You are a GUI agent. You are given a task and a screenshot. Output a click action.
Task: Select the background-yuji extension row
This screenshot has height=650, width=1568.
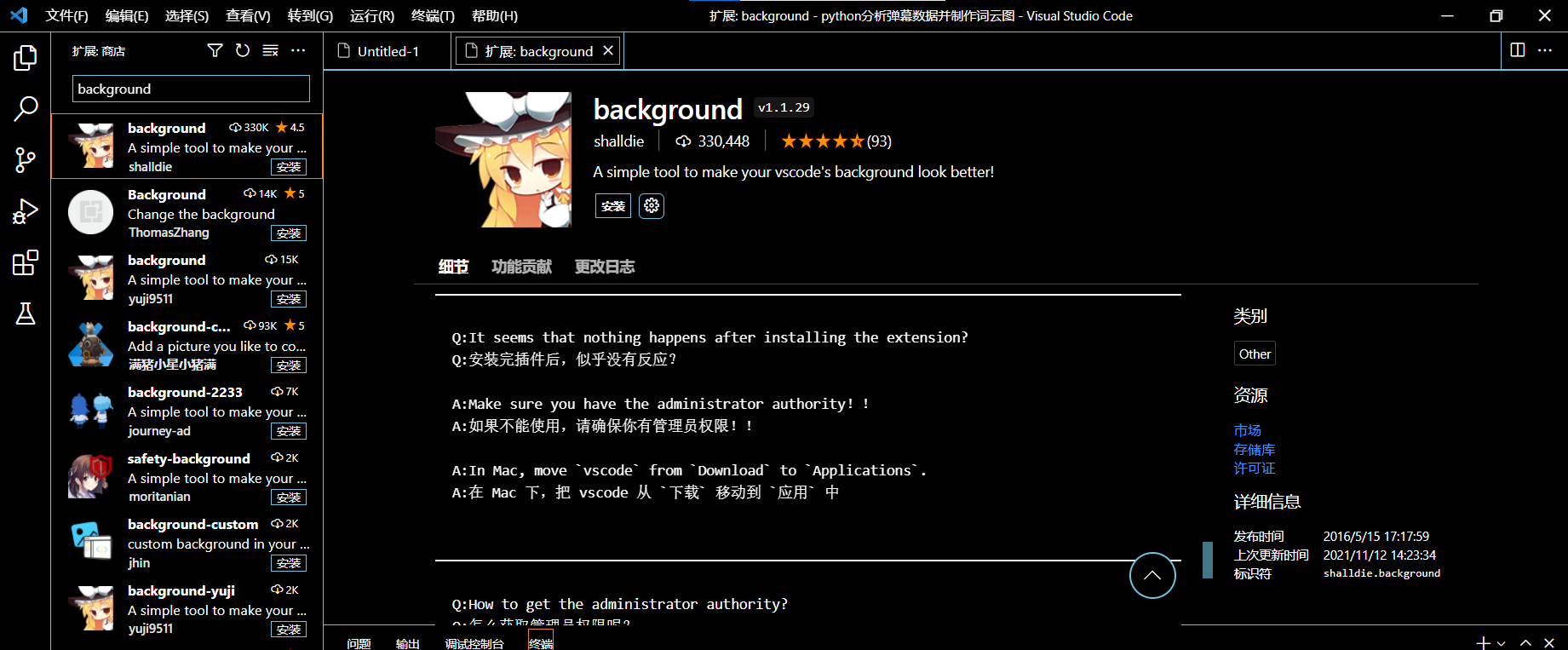pyautogui.click(x=187, y=609)
